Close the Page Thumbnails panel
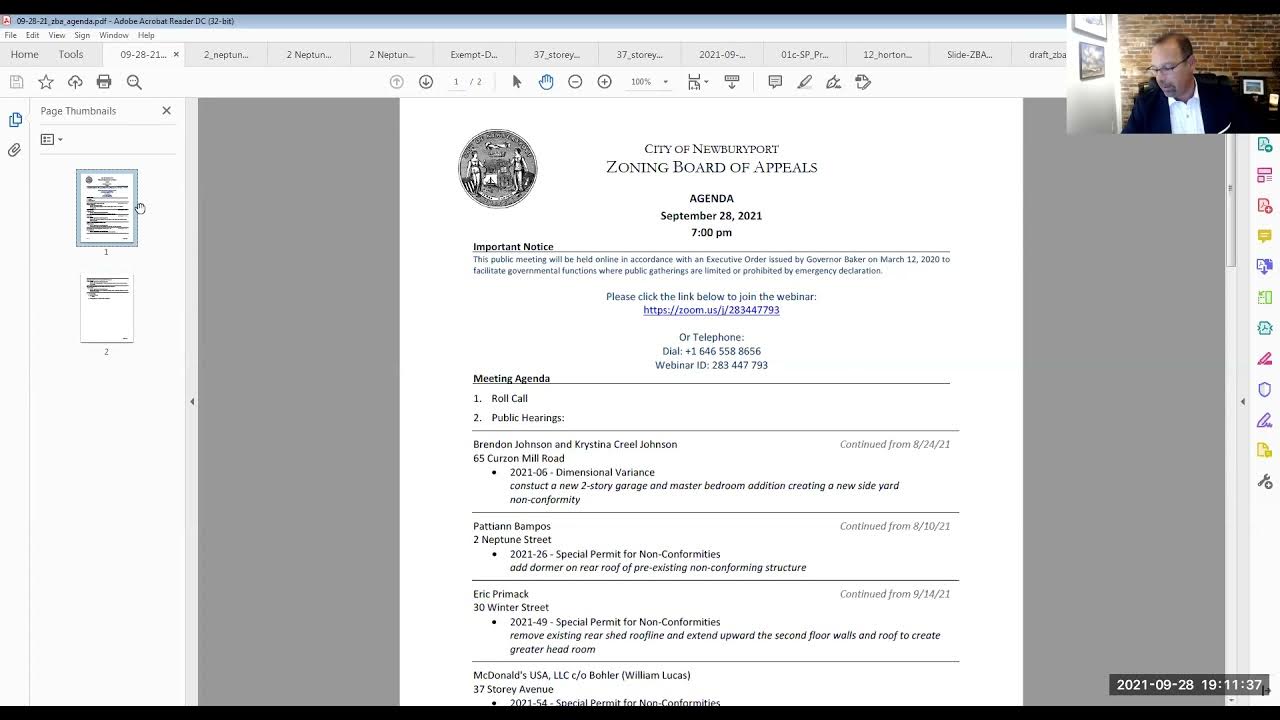The image size is (1280, 720). 167,111
